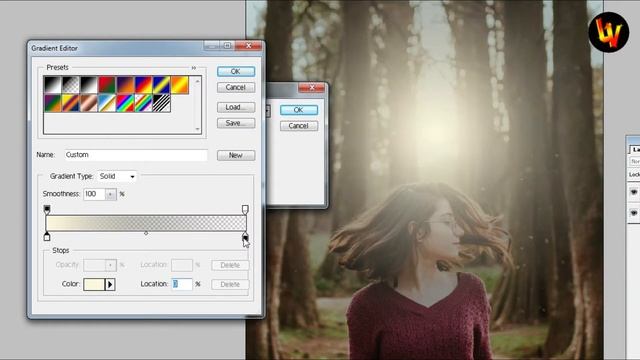Switch to the Layers panel tab

click(635, 150)
